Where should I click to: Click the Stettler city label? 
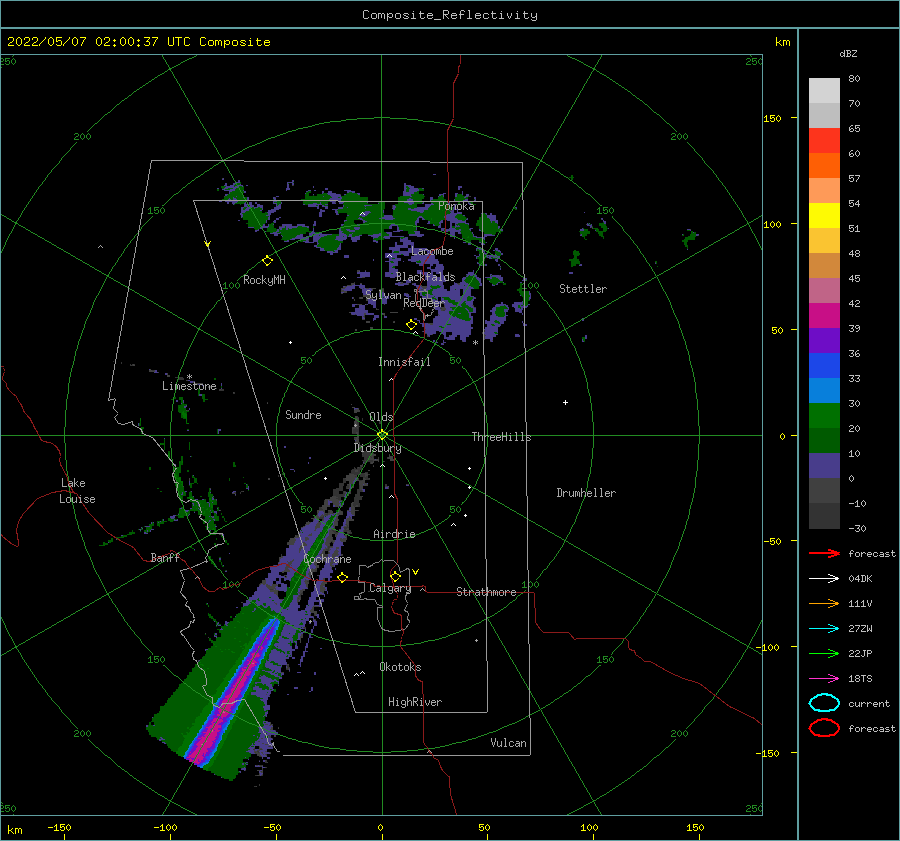click(x=583, y=289)
